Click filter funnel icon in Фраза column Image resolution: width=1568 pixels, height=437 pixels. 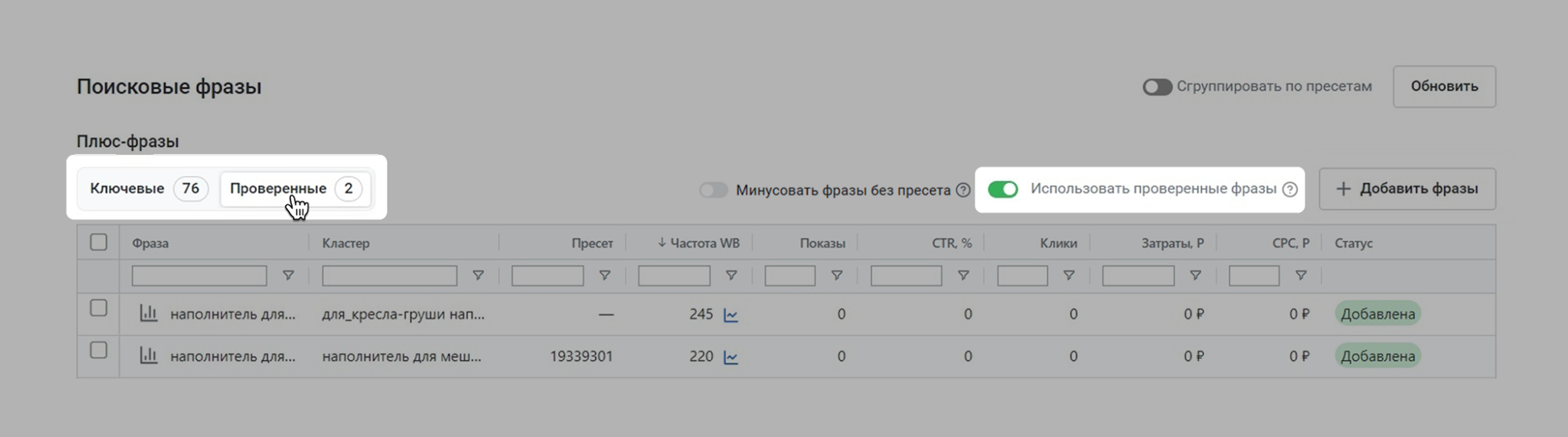click(x=288, y=276)
